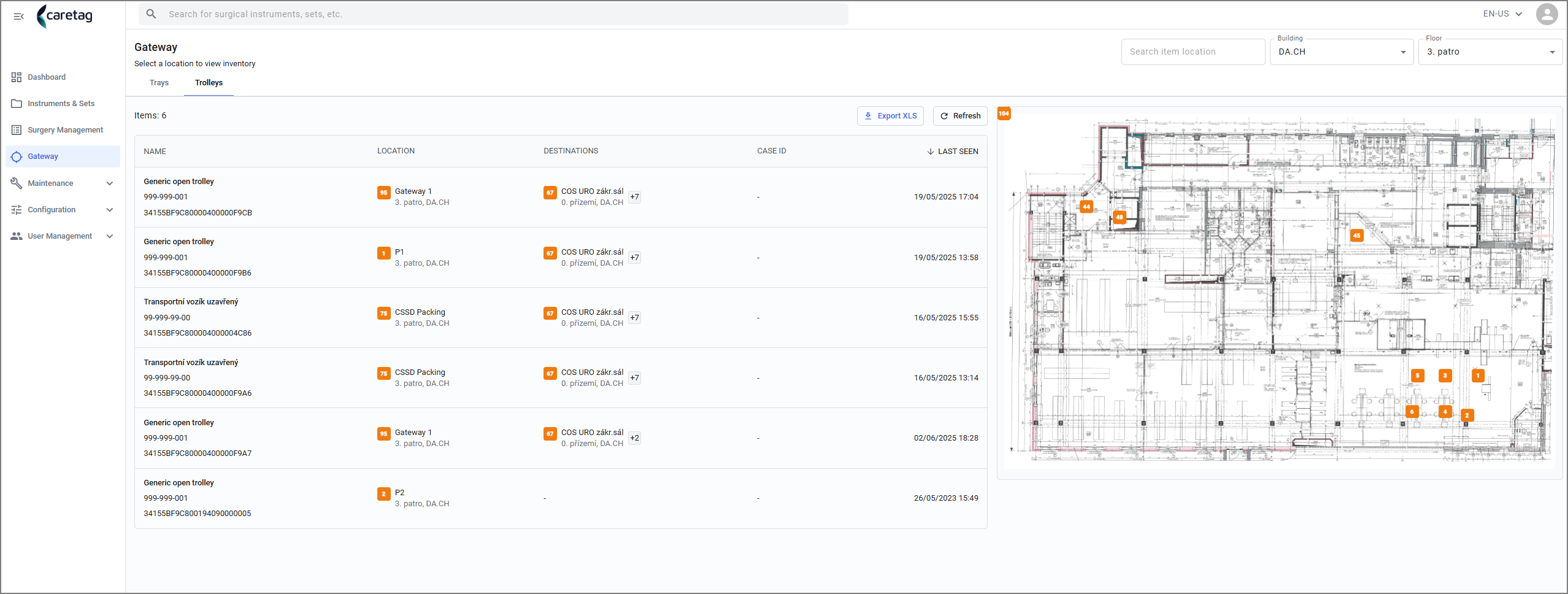Click floor plan marker number 2
1568x594 pixels.
pyautogui.click(x=1467, y=415)
